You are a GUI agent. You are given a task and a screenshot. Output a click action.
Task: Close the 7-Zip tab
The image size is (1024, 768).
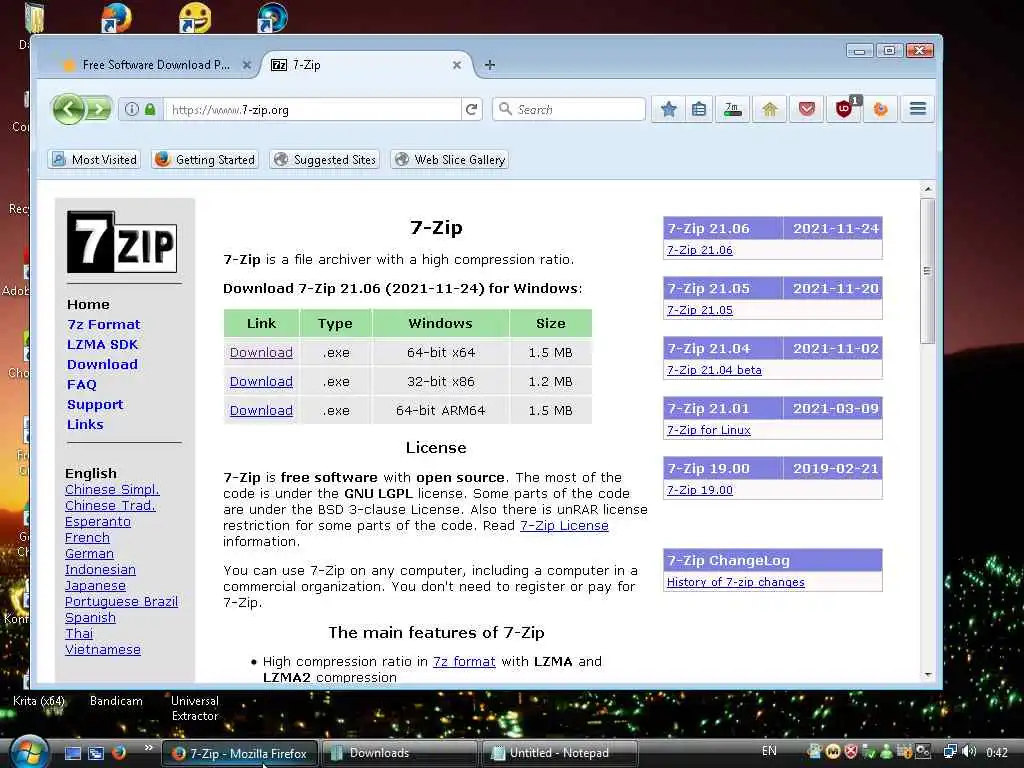click(456, 65)
